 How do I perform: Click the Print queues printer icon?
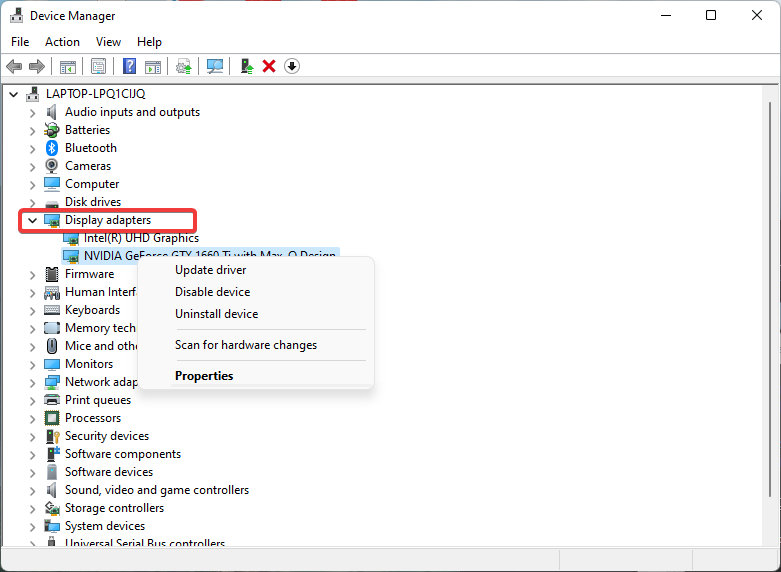[52, 400]
